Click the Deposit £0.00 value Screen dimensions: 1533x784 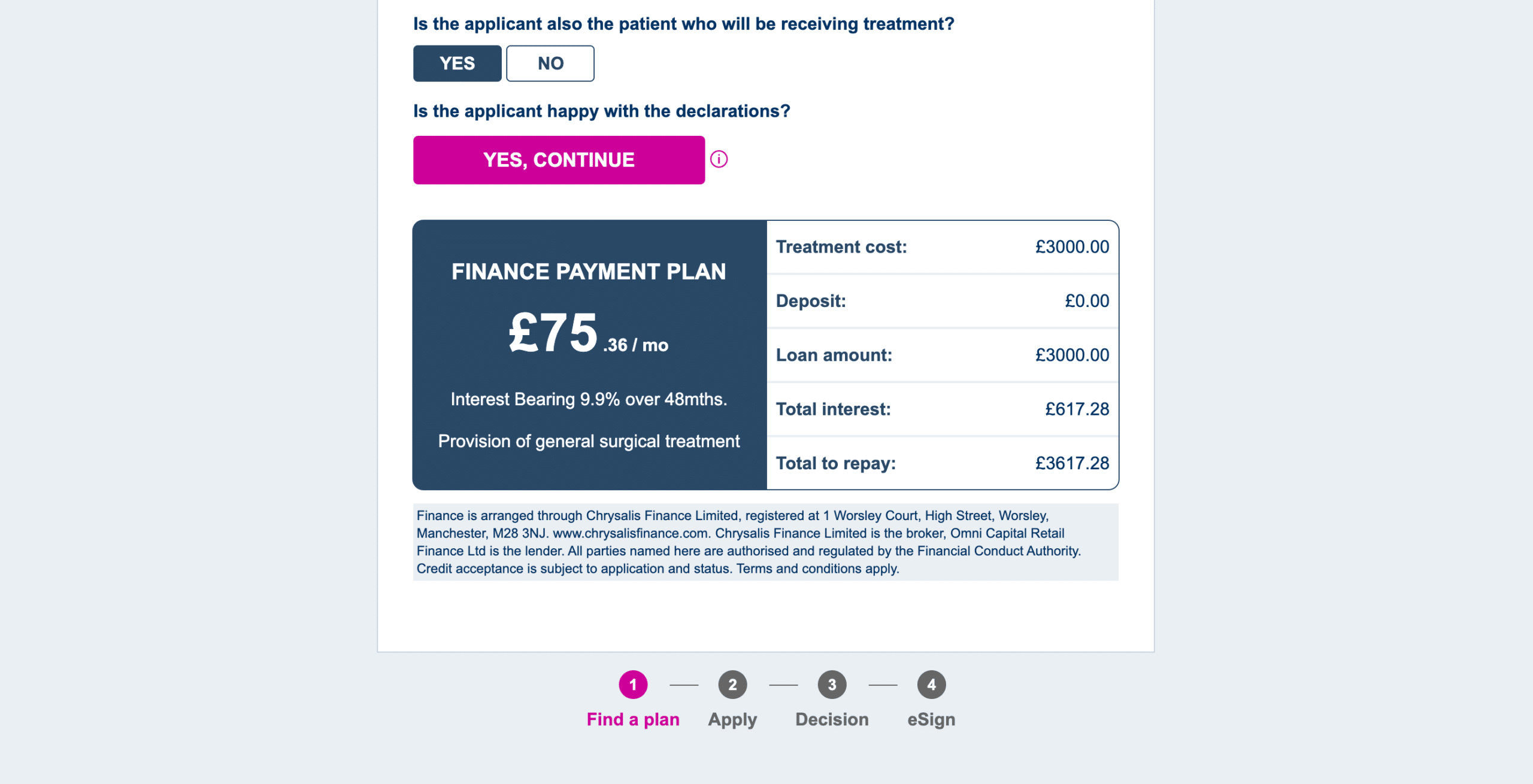coord(1086,301)
